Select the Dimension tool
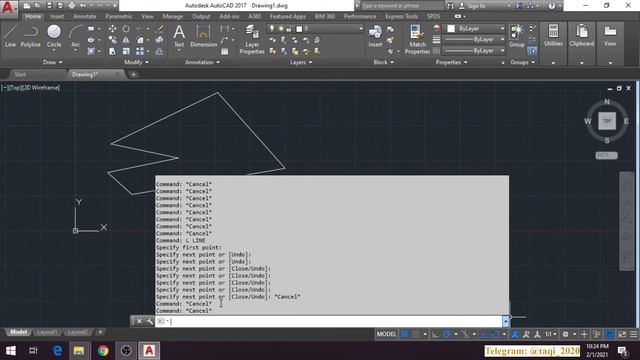This screenshot has width=640, height=360. point(203,36)
